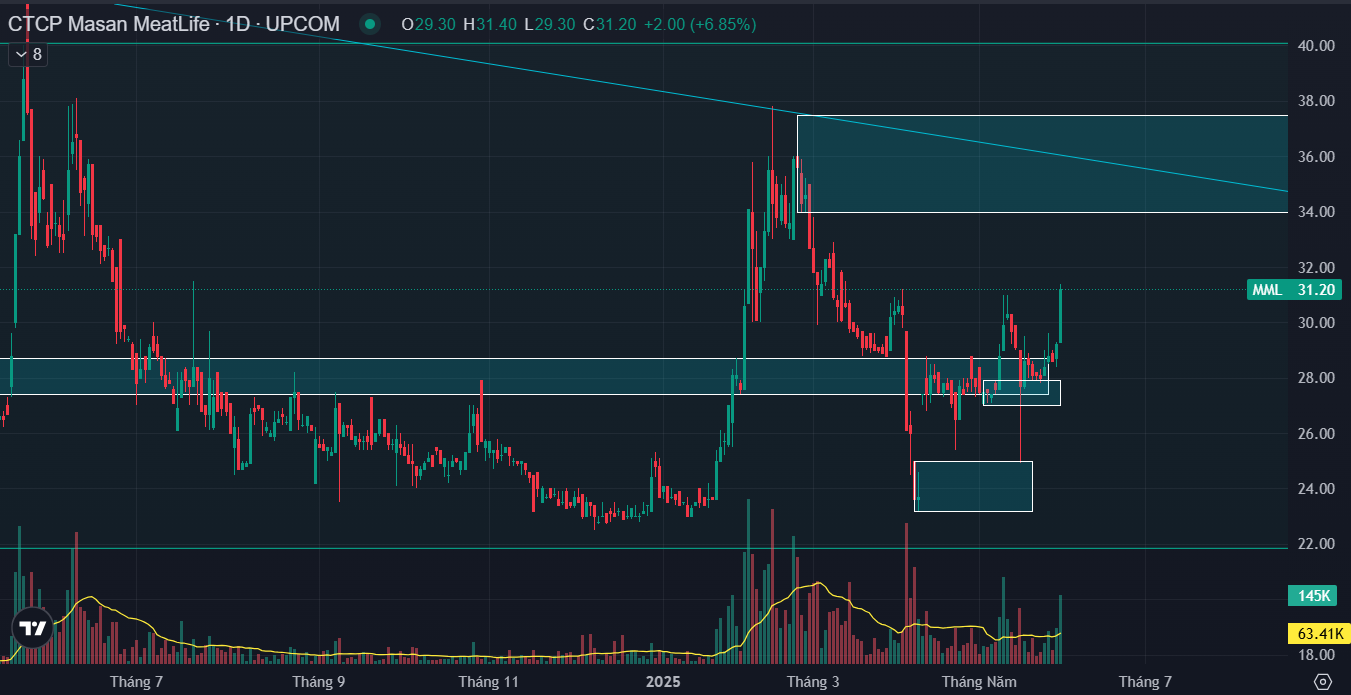The height and width of the screenshot is (695, 1351).
Task: Click the Tháng Năm time axis label
Action: 979,683
